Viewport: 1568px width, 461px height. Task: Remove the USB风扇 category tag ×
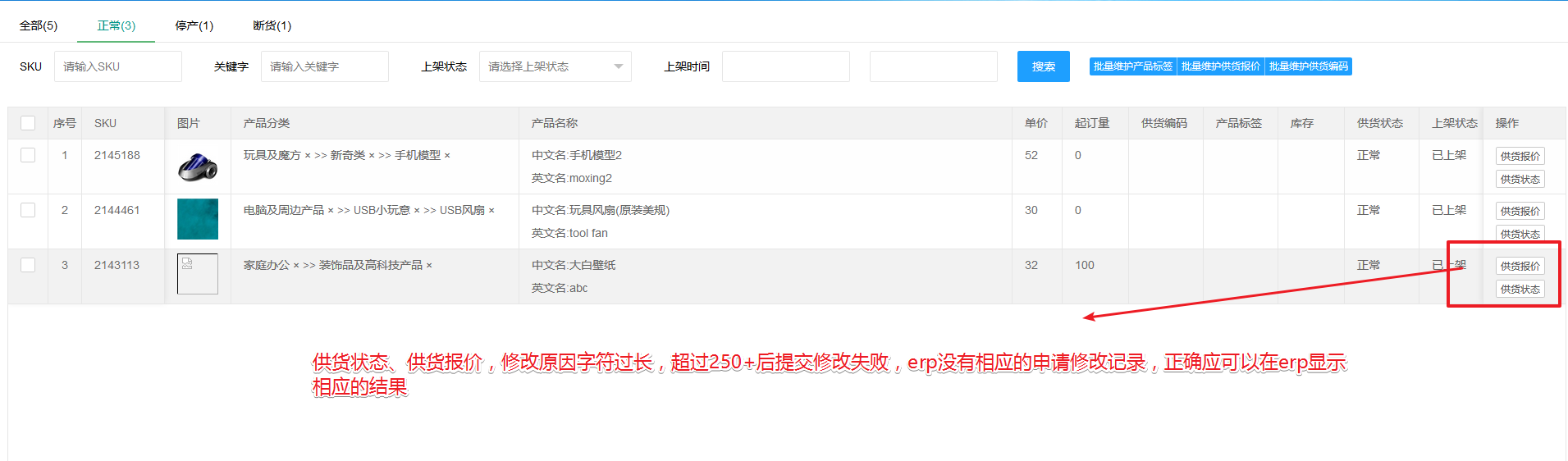pos(491,211)
